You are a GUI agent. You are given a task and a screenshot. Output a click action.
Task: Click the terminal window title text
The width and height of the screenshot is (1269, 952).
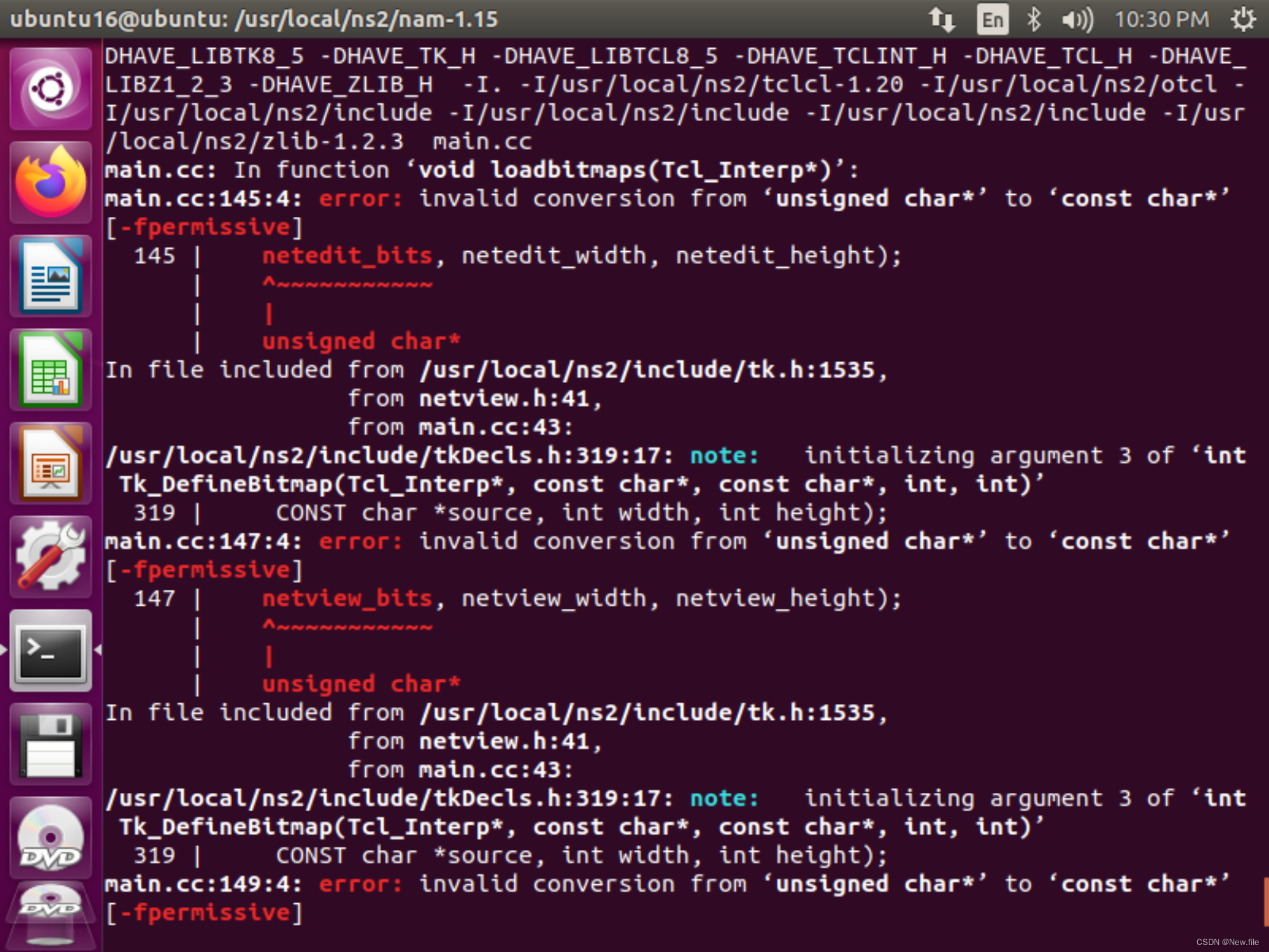click(x=254, y=20)
